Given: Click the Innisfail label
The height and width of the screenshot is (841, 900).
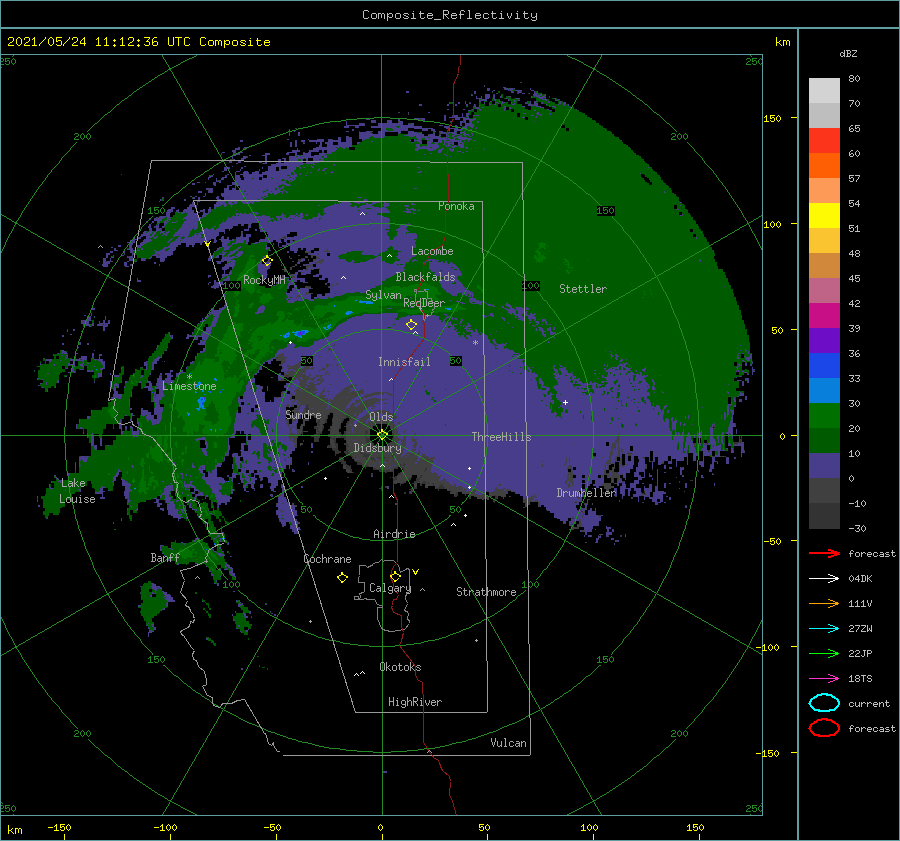Looking at the screenshot, I should (x=404, y=362).
